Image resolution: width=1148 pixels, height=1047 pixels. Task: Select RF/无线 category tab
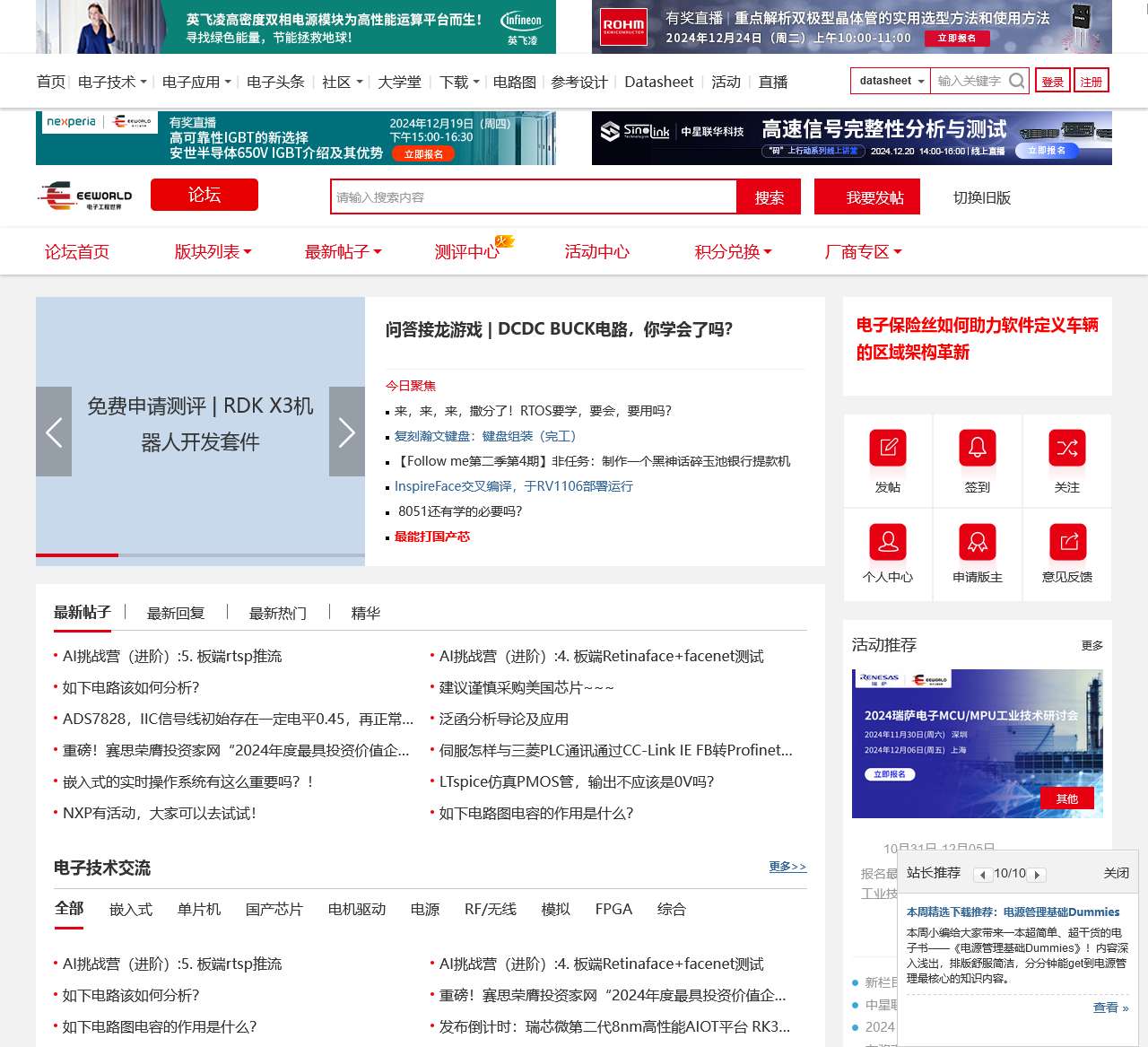point(491,909)
